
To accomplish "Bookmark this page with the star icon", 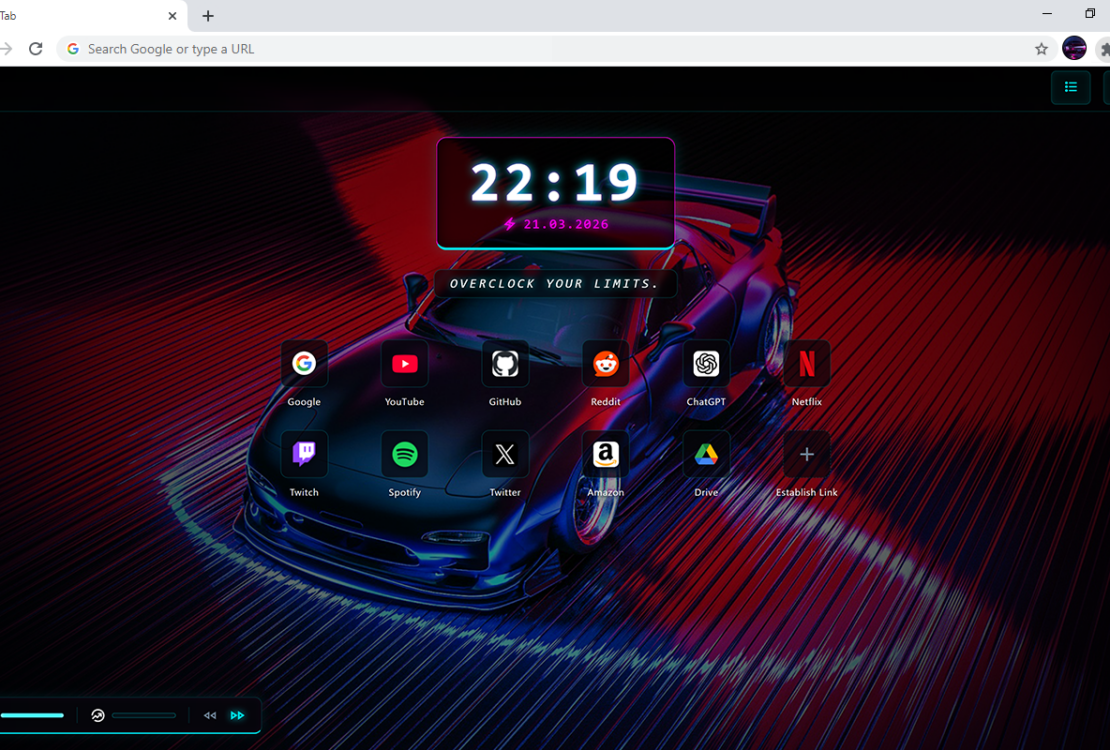I will click(1041, 49).
